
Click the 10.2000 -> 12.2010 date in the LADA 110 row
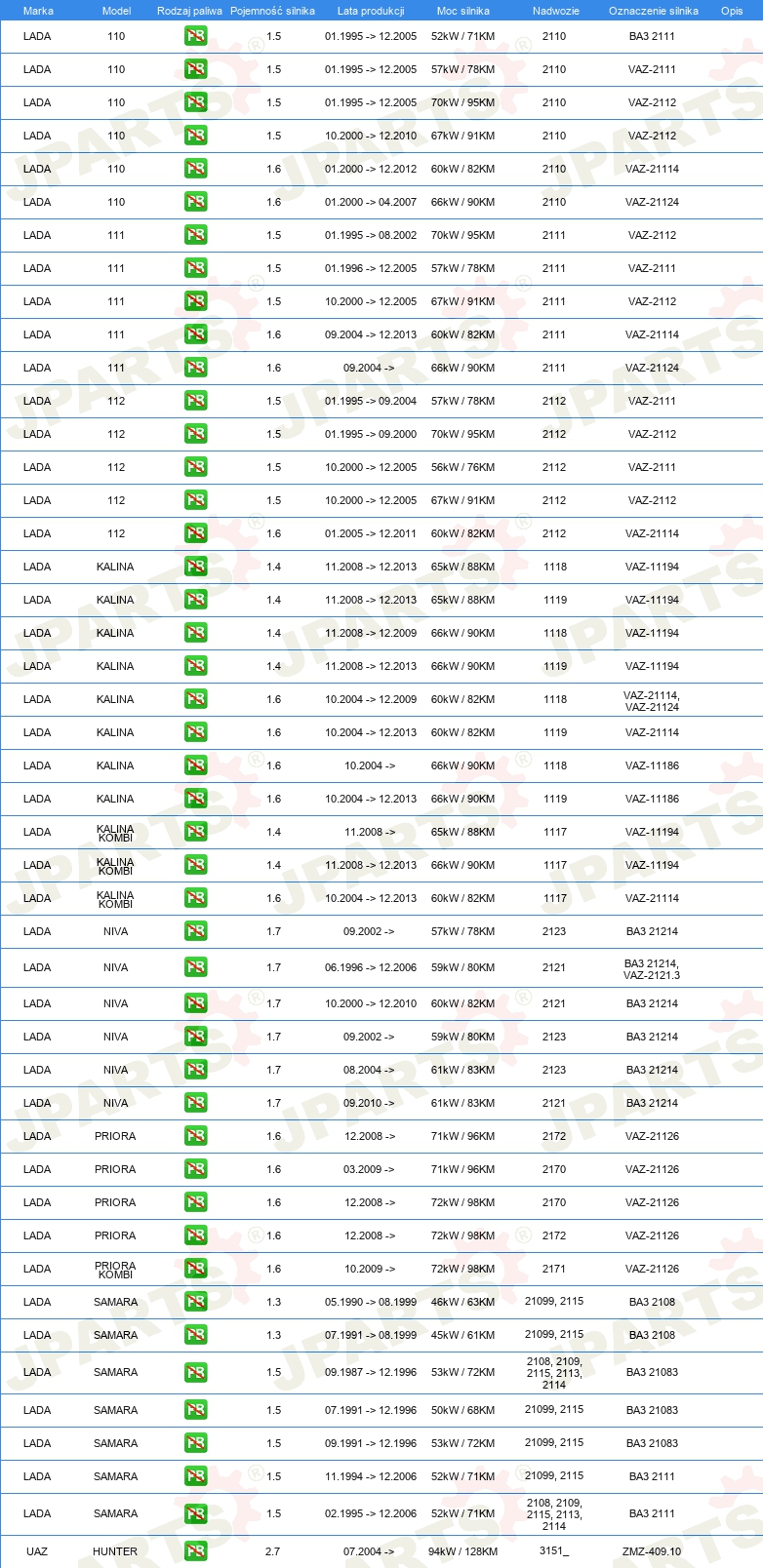click(371, 136)
